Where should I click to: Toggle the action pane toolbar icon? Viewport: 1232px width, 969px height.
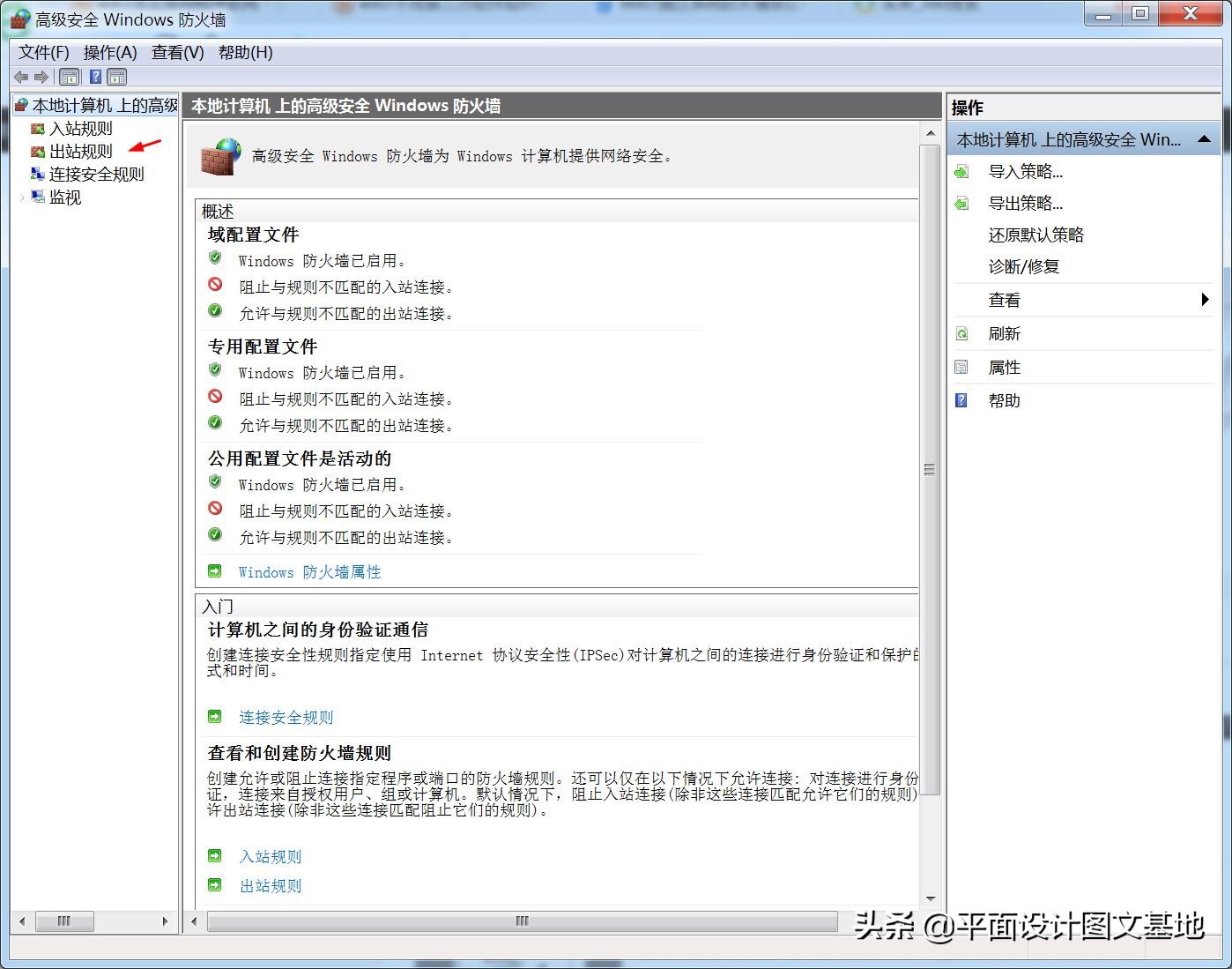pos(116,77)
